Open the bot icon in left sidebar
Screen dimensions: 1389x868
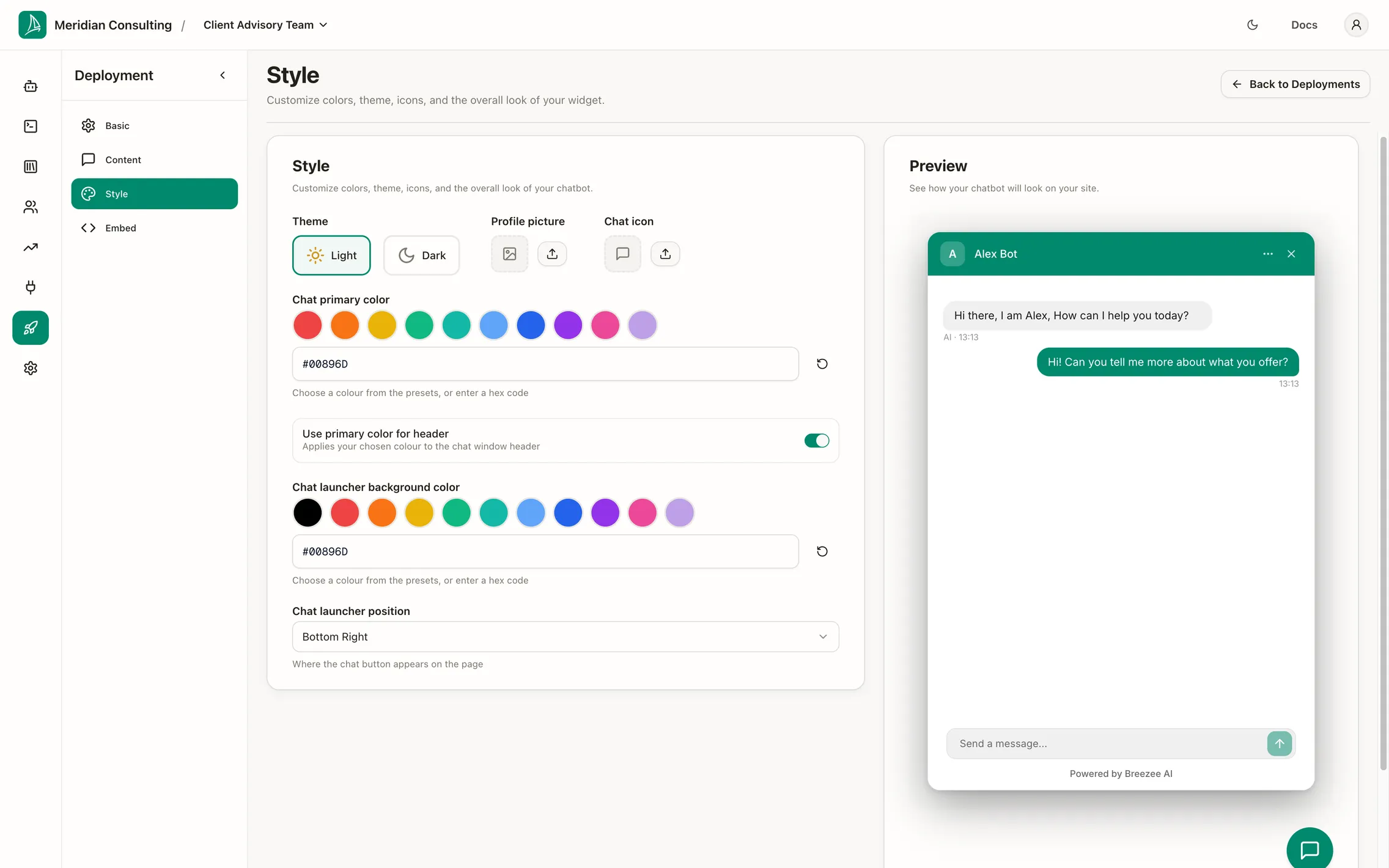pos(31,86)
